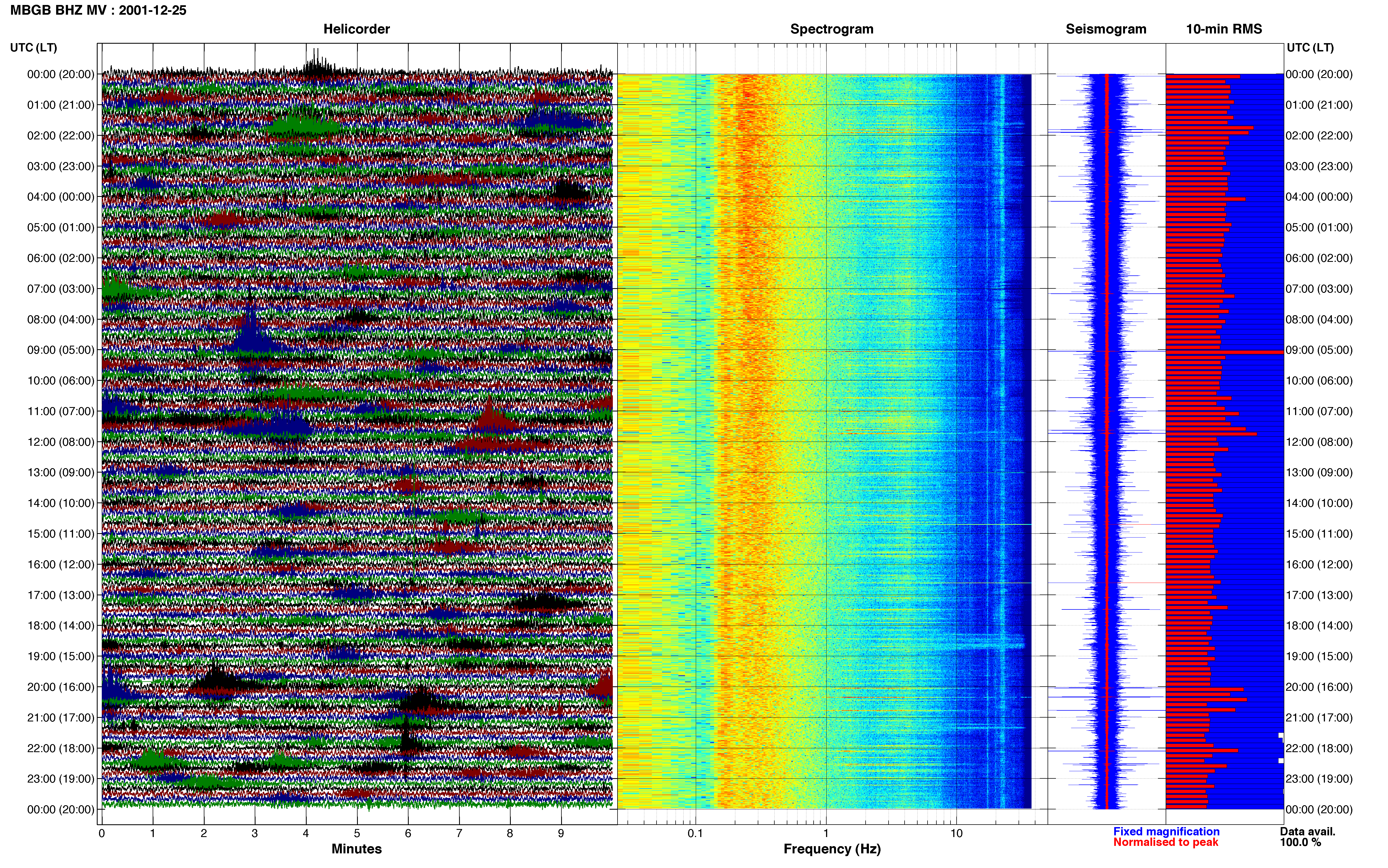Image resolution: width=1388 pixels, height=868 pixels.
Task: Click left time label 09:00 (05:00)
Action: [x=61, y=350]
